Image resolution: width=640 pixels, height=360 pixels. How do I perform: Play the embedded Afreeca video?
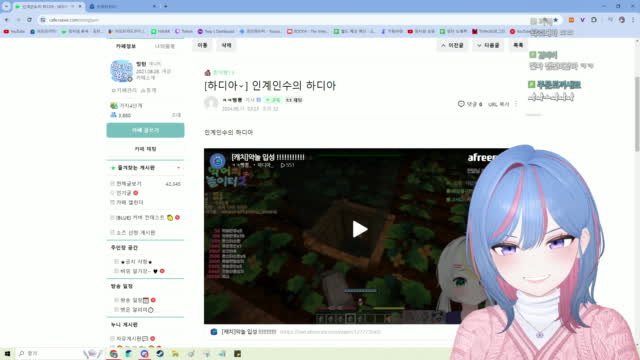click(x=360, y=229)
